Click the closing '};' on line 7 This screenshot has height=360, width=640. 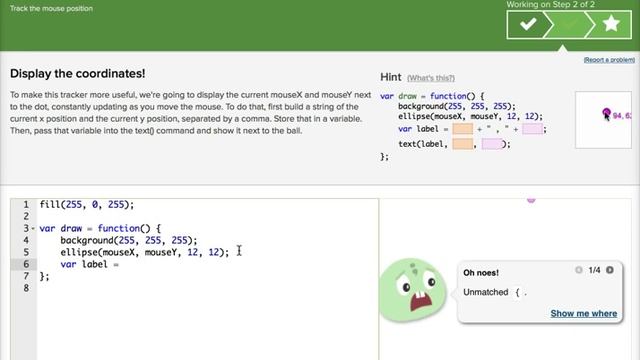coord(44,276)
